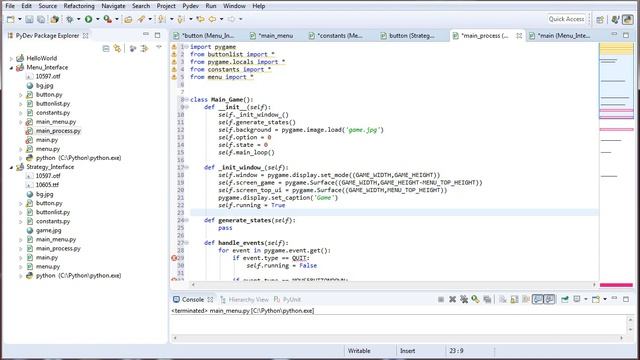Click the error marker on line 29
The height and width of the screenshot is (360, 640).
coord(174,258)
